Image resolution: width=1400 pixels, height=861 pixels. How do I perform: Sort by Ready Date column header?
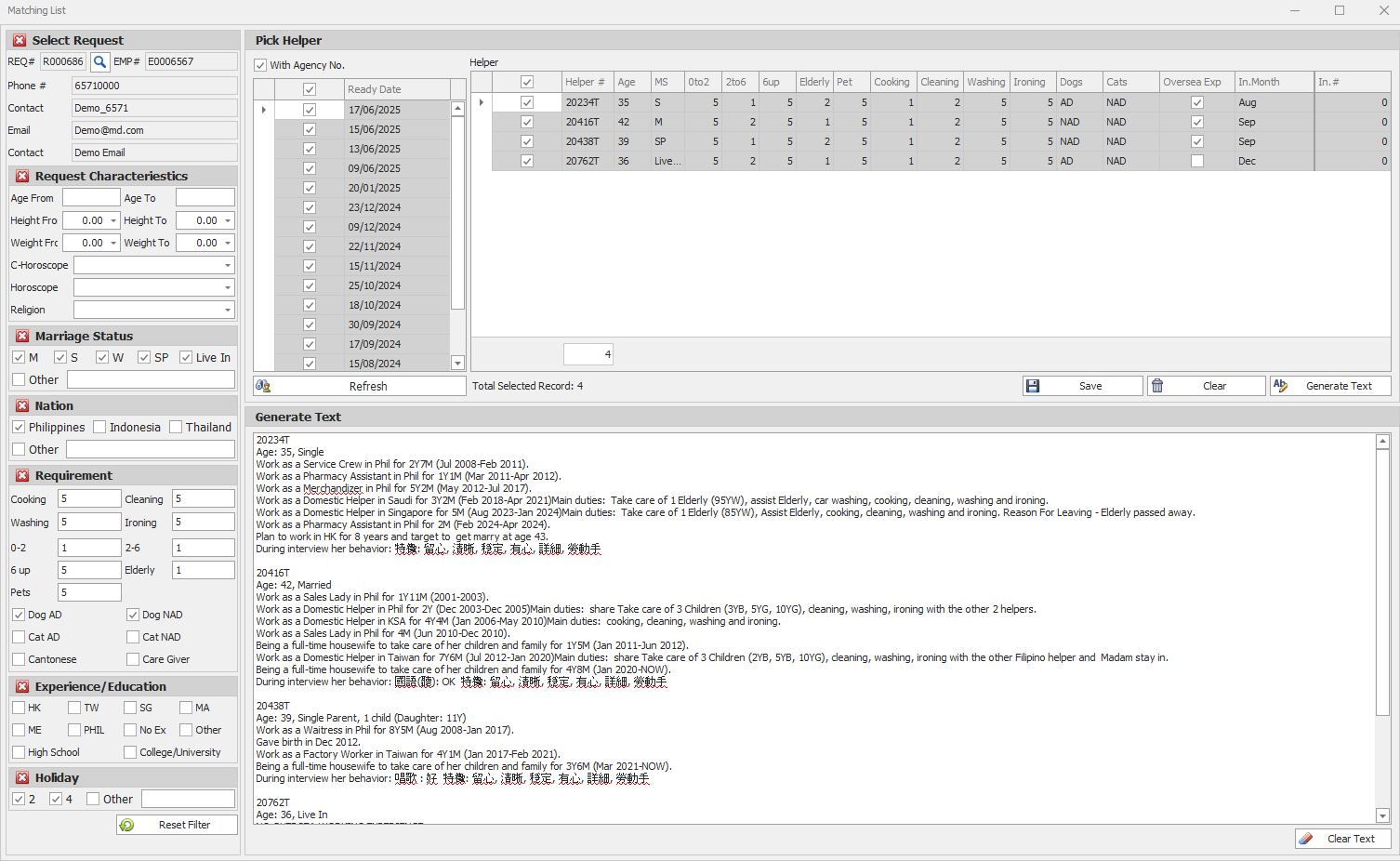[x=397, y=89]
